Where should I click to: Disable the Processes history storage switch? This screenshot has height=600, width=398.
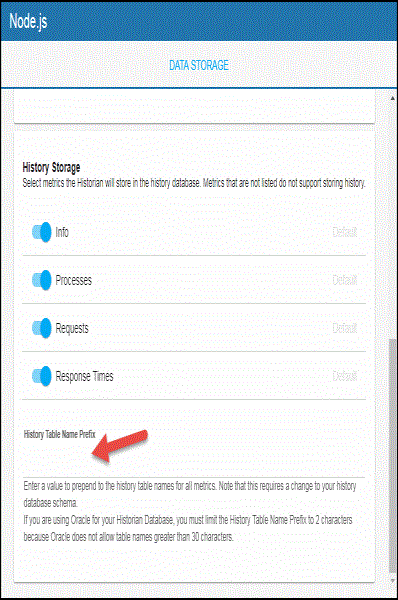point(42,280)
